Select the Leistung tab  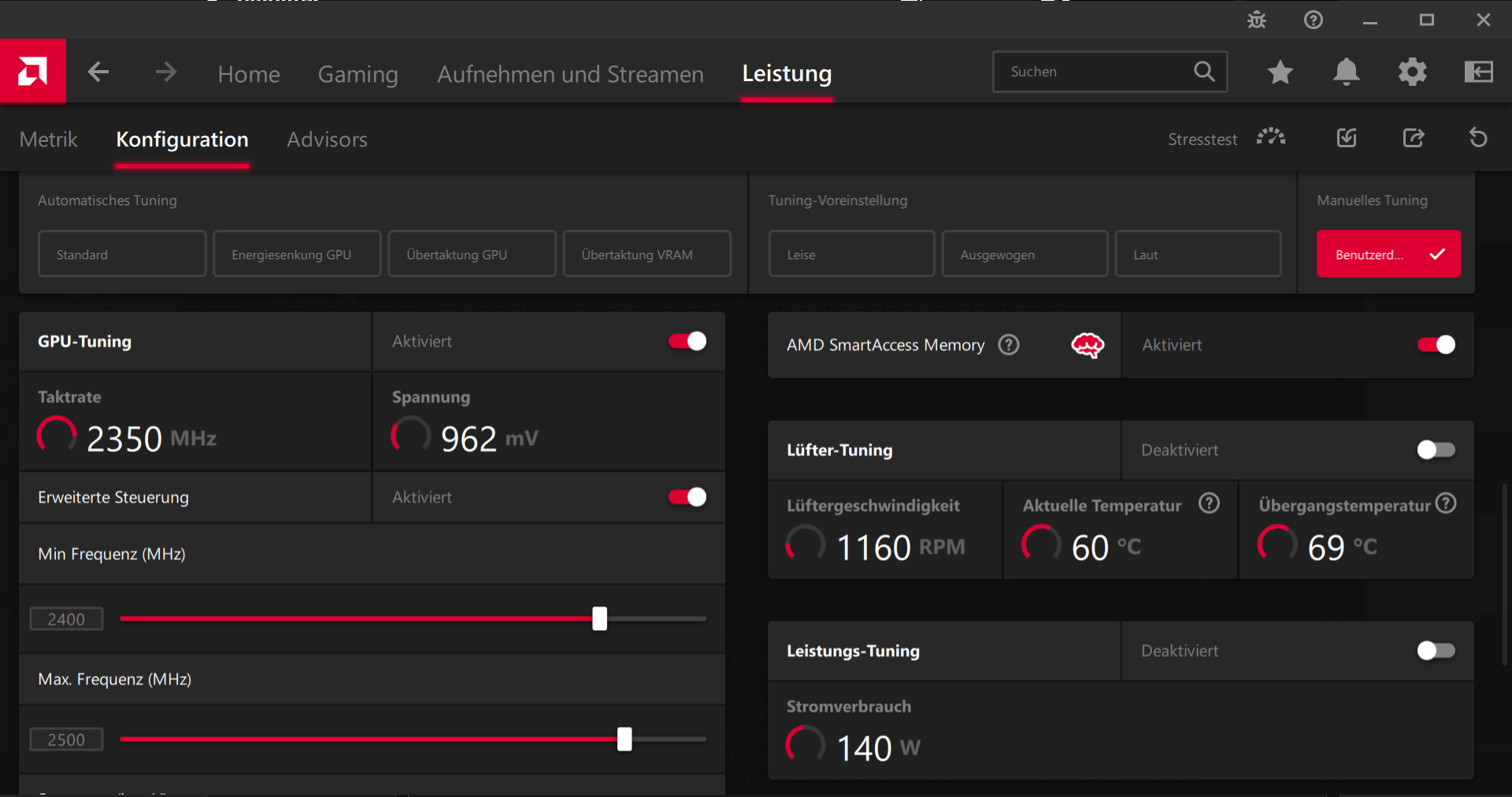[787, 73]
